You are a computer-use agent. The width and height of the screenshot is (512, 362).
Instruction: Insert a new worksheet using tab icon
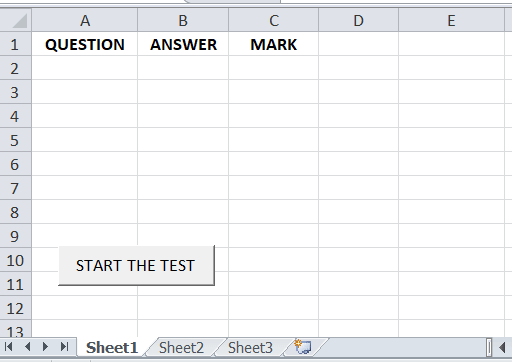303,347
